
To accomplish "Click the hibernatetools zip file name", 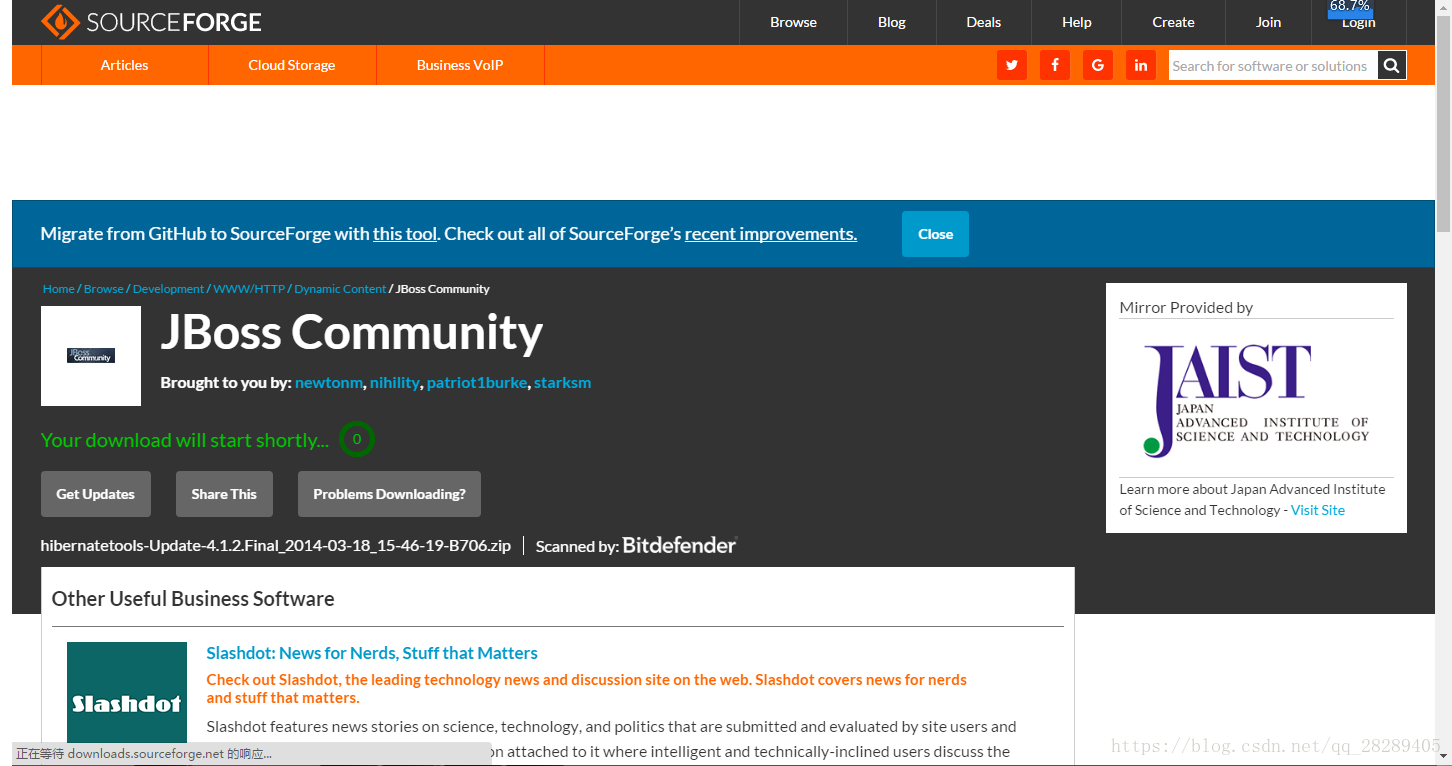I will (276, 546).
